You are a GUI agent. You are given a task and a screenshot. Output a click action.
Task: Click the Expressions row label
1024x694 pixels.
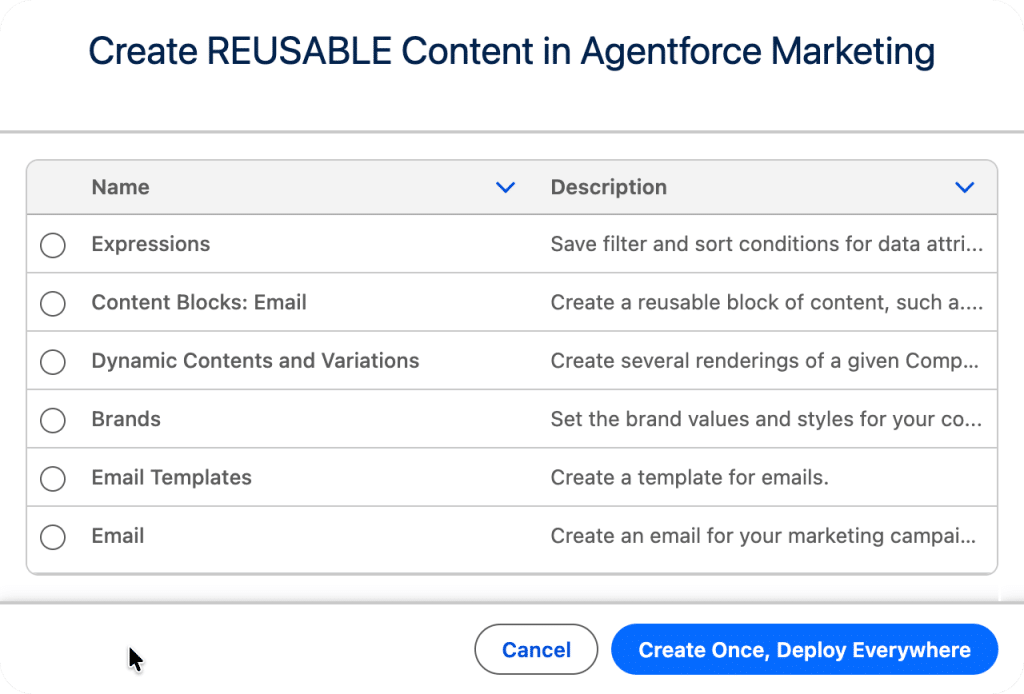click(x=150, y=244)
